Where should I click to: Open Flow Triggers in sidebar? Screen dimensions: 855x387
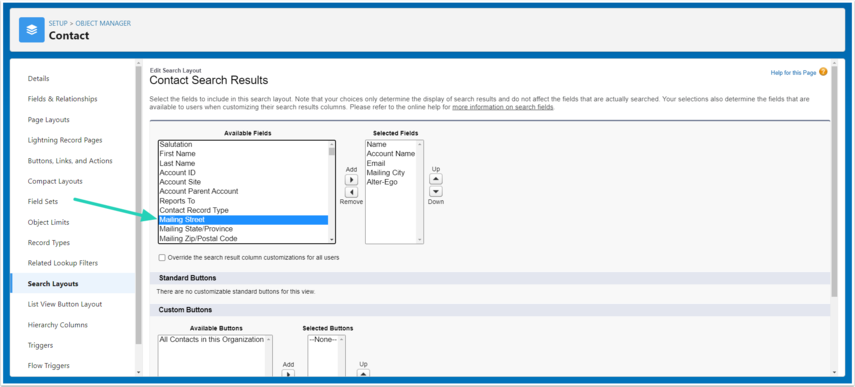click(x=49, y=366)
